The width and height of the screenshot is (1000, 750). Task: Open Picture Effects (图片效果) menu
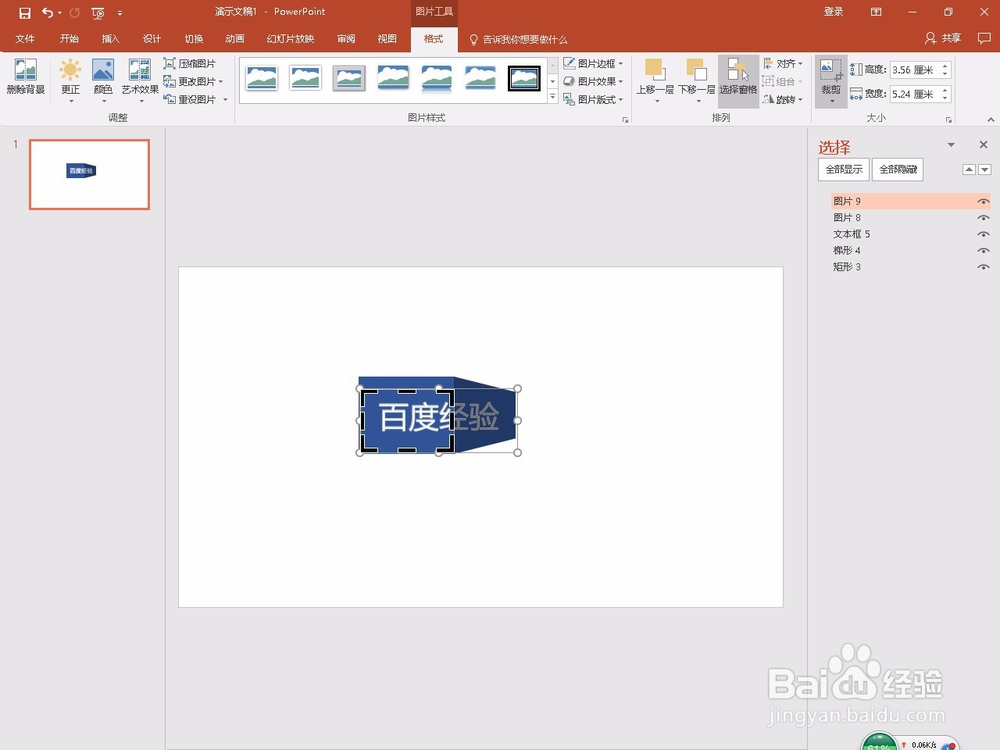tap(593, 81)
